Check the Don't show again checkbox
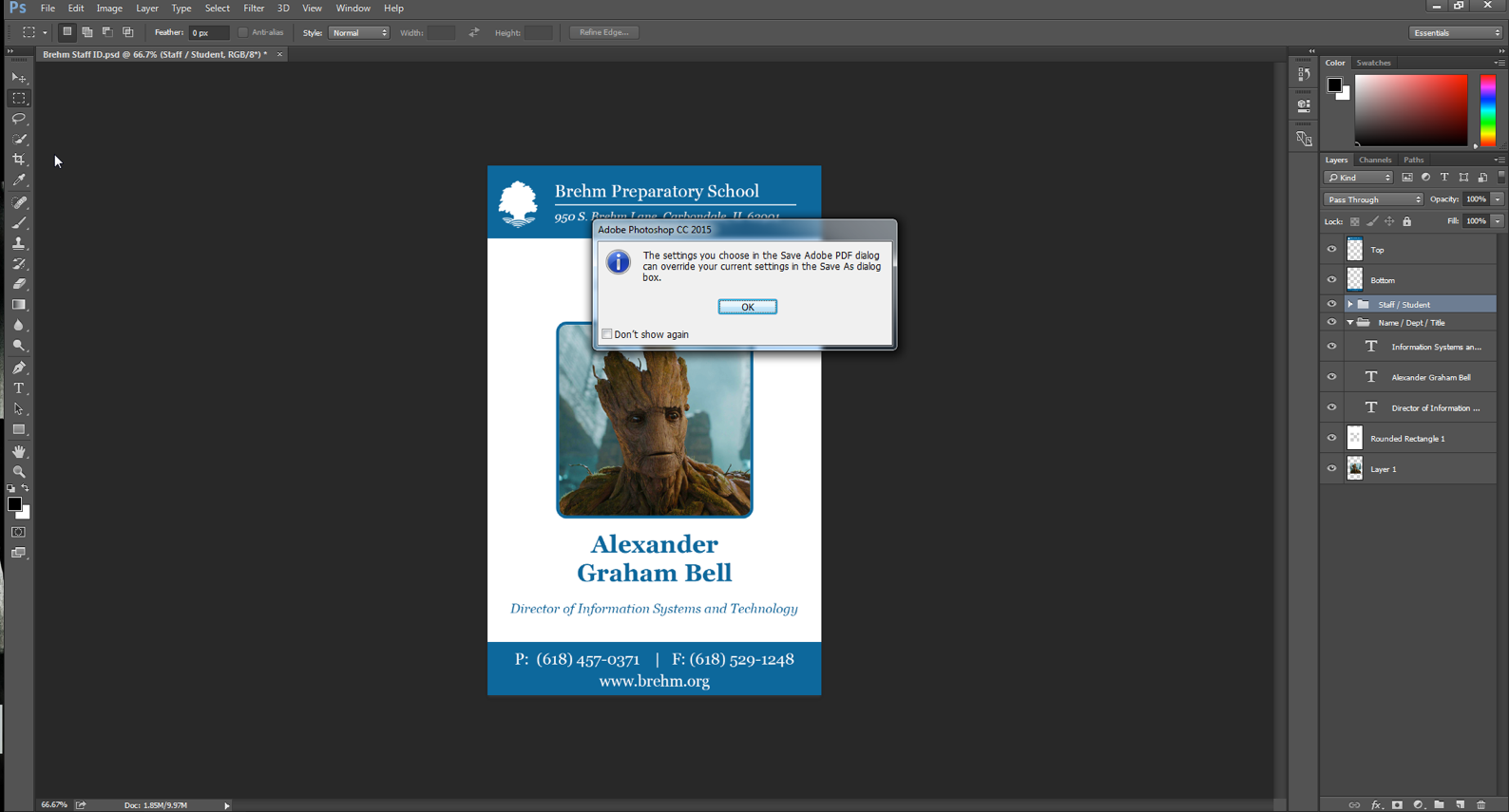The height and width of the screenshot is (812, 1509). (607, 334)
